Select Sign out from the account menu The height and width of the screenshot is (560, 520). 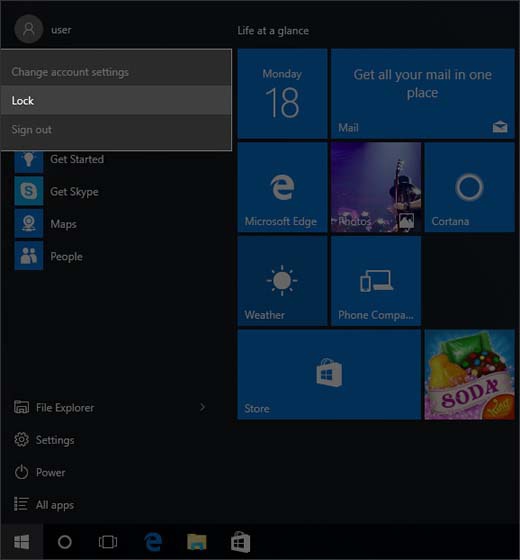[x=116, y=129]
